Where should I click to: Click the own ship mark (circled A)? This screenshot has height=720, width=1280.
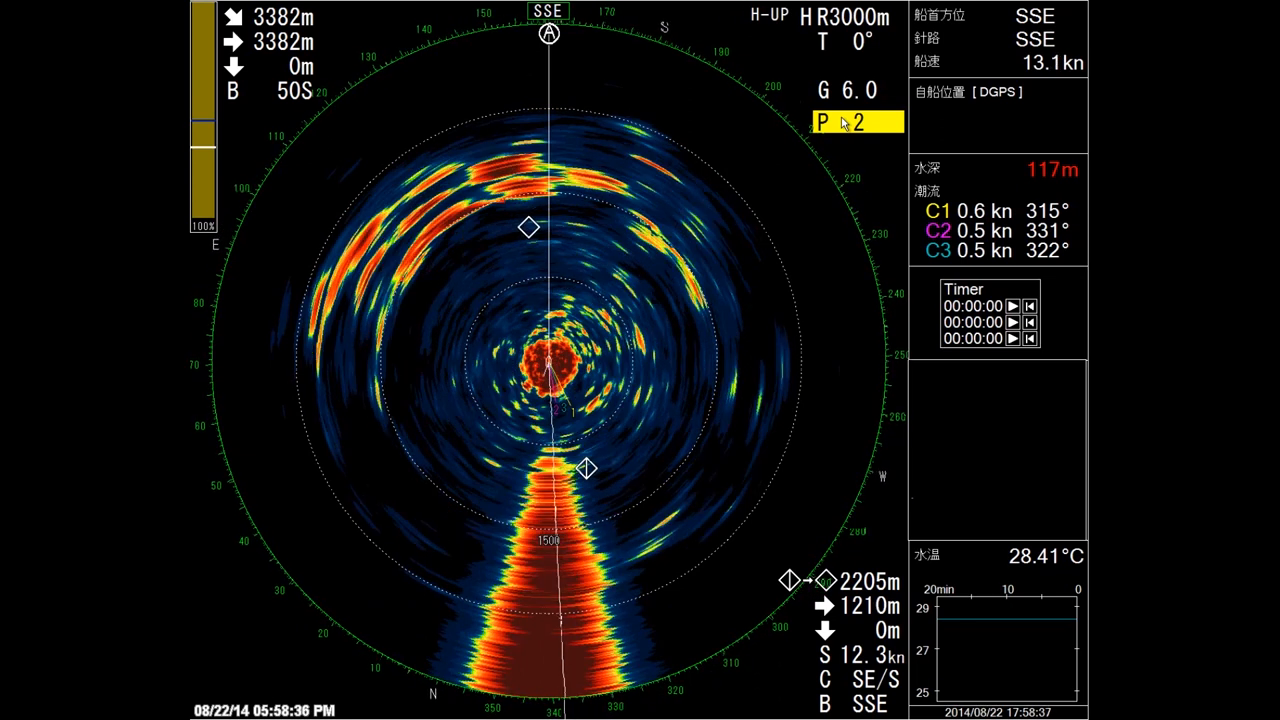pos(548,33)
